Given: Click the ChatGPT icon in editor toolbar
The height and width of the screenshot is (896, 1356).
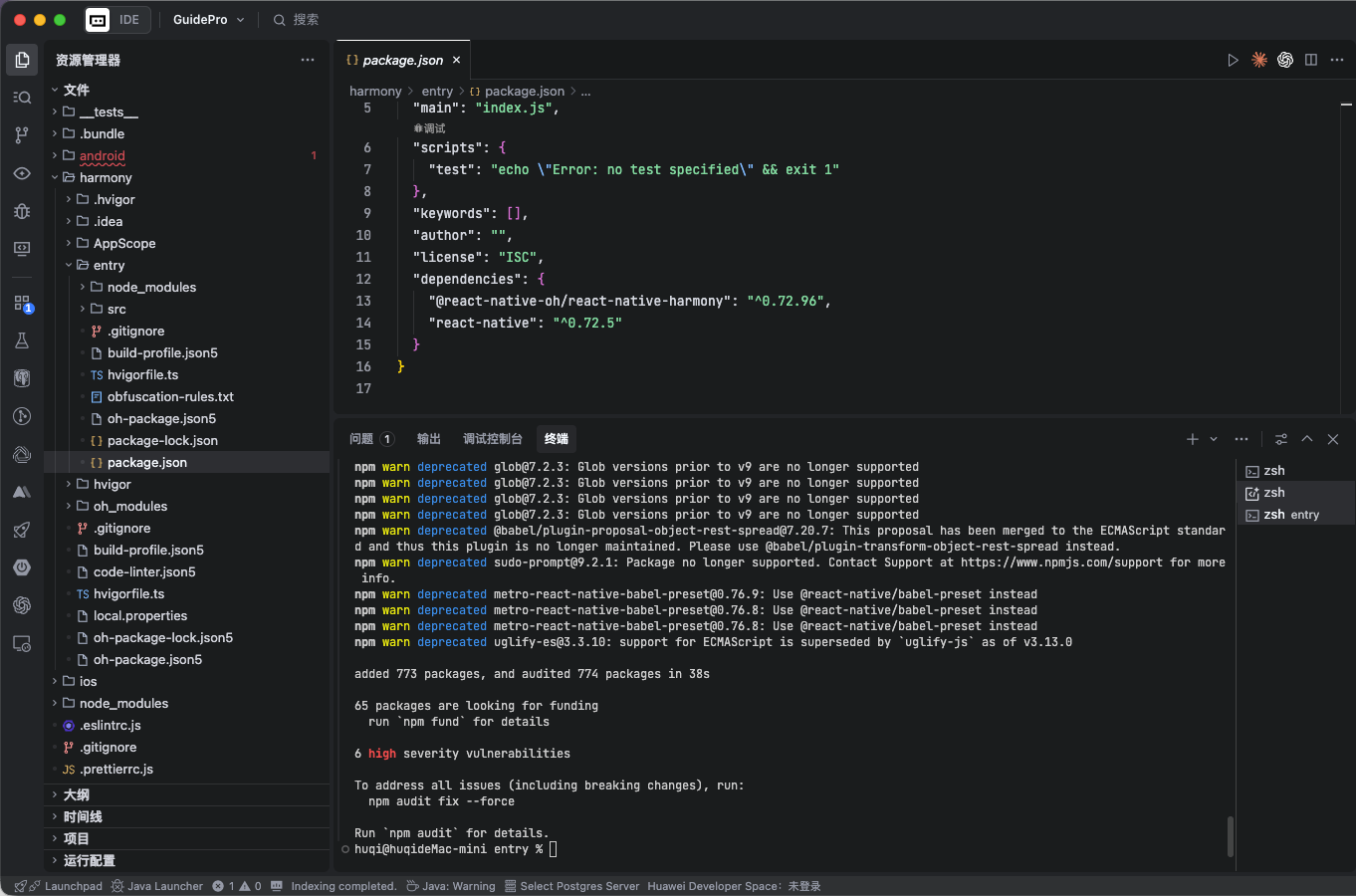Looking at the screenshot, I should pyautogui.click(x=1285, y=60).
